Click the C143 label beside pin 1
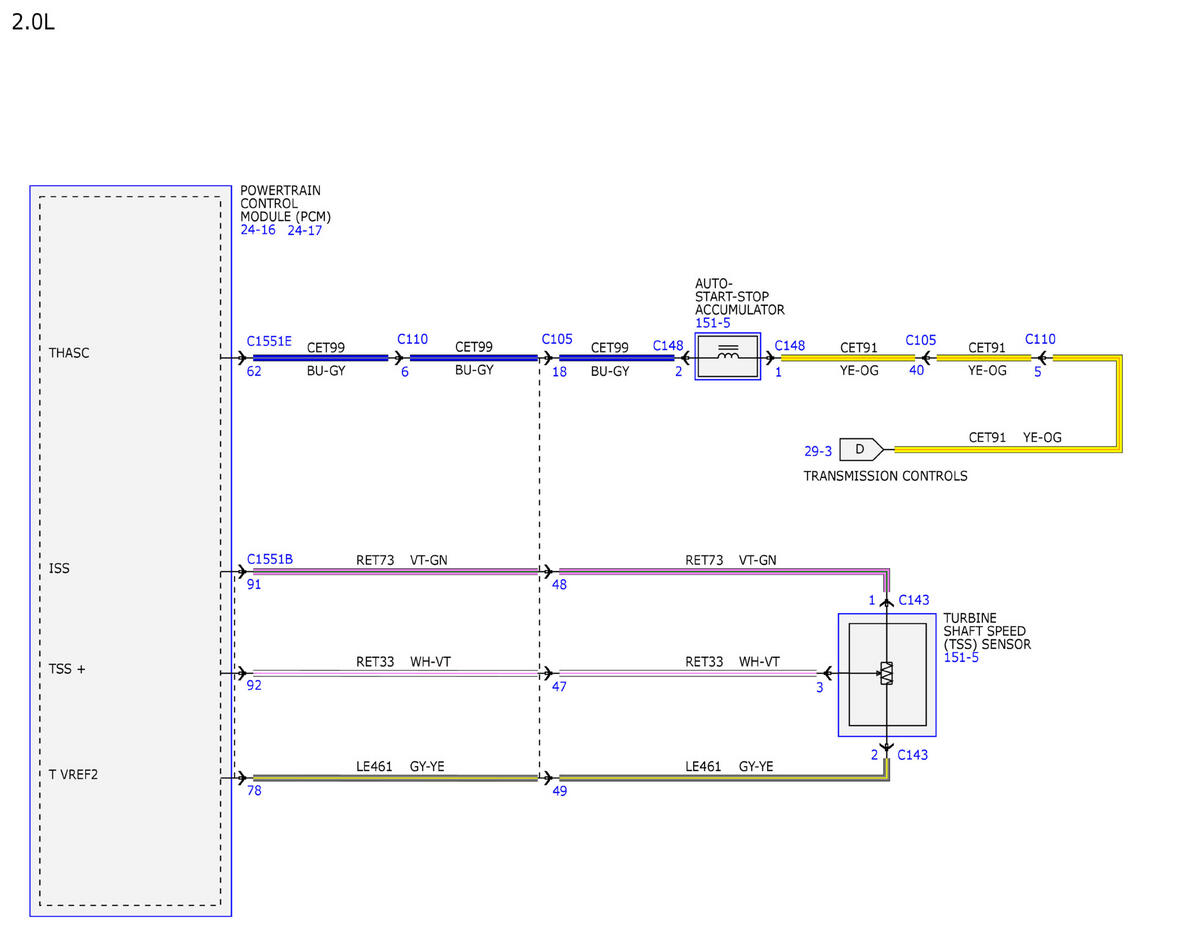1200x927 pixels. (914, 600)
